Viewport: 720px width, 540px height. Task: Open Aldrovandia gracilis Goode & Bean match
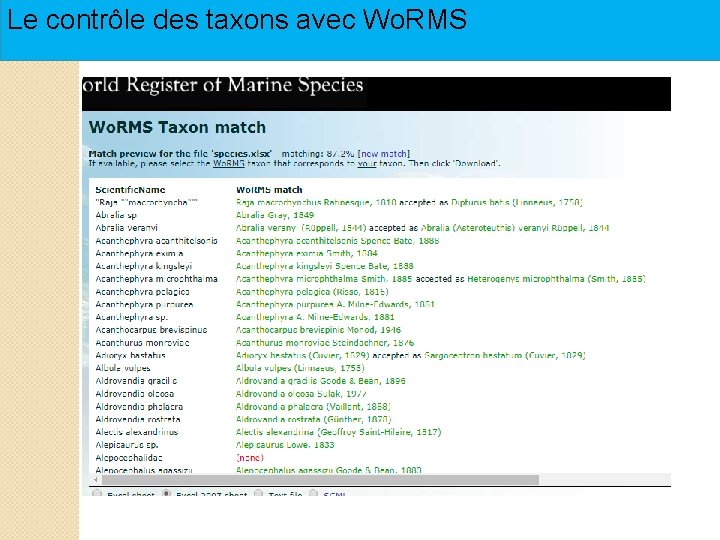coord(321,381)
